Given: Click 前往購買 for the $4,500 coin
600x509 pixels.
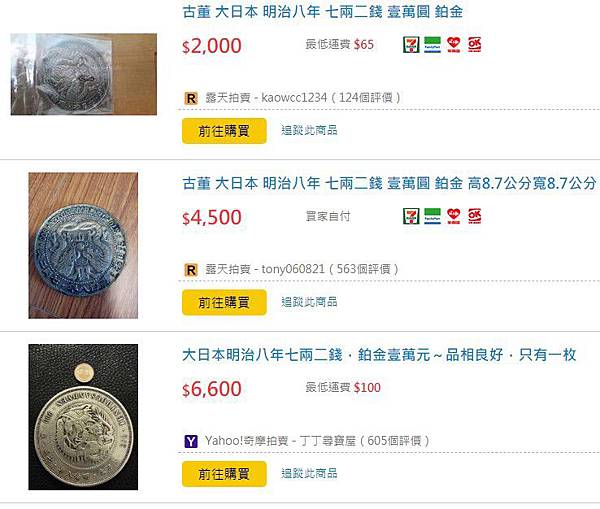Looking at the screenshot, I should 224,302.
